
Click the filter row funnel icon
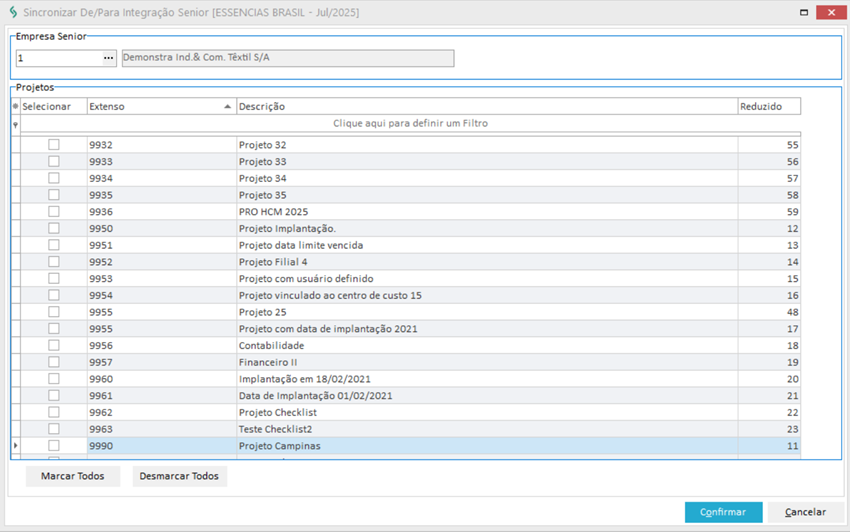(16, 125)
